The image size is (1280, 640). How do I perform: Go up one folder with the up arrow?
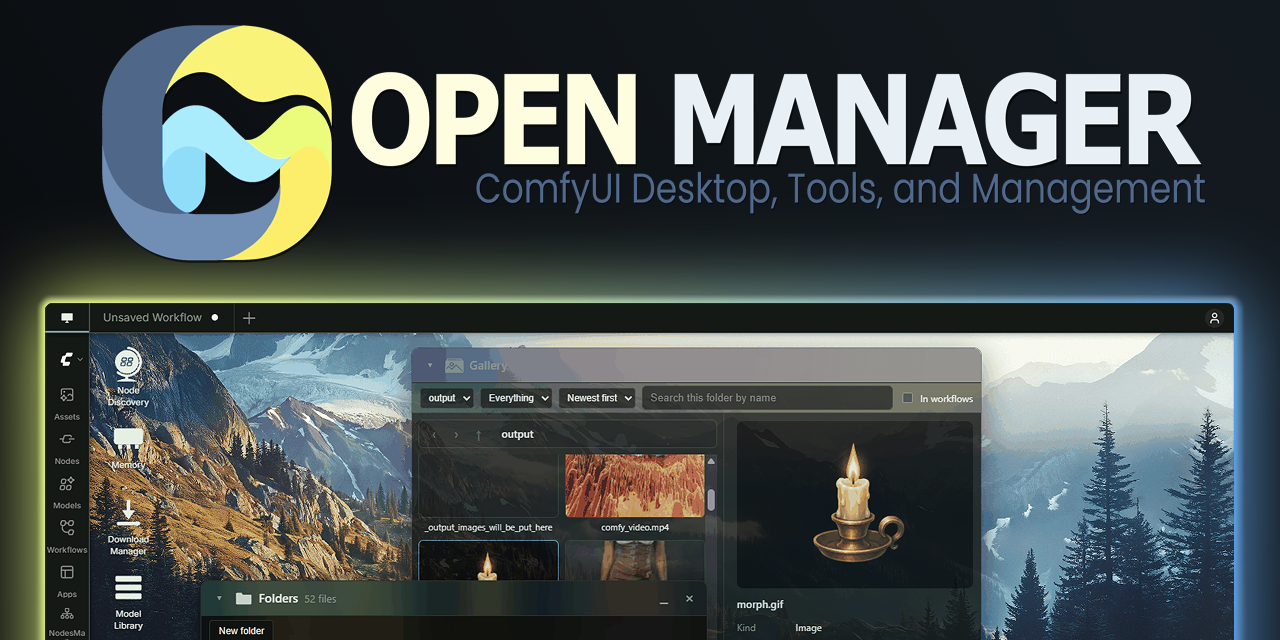point(478,435)
